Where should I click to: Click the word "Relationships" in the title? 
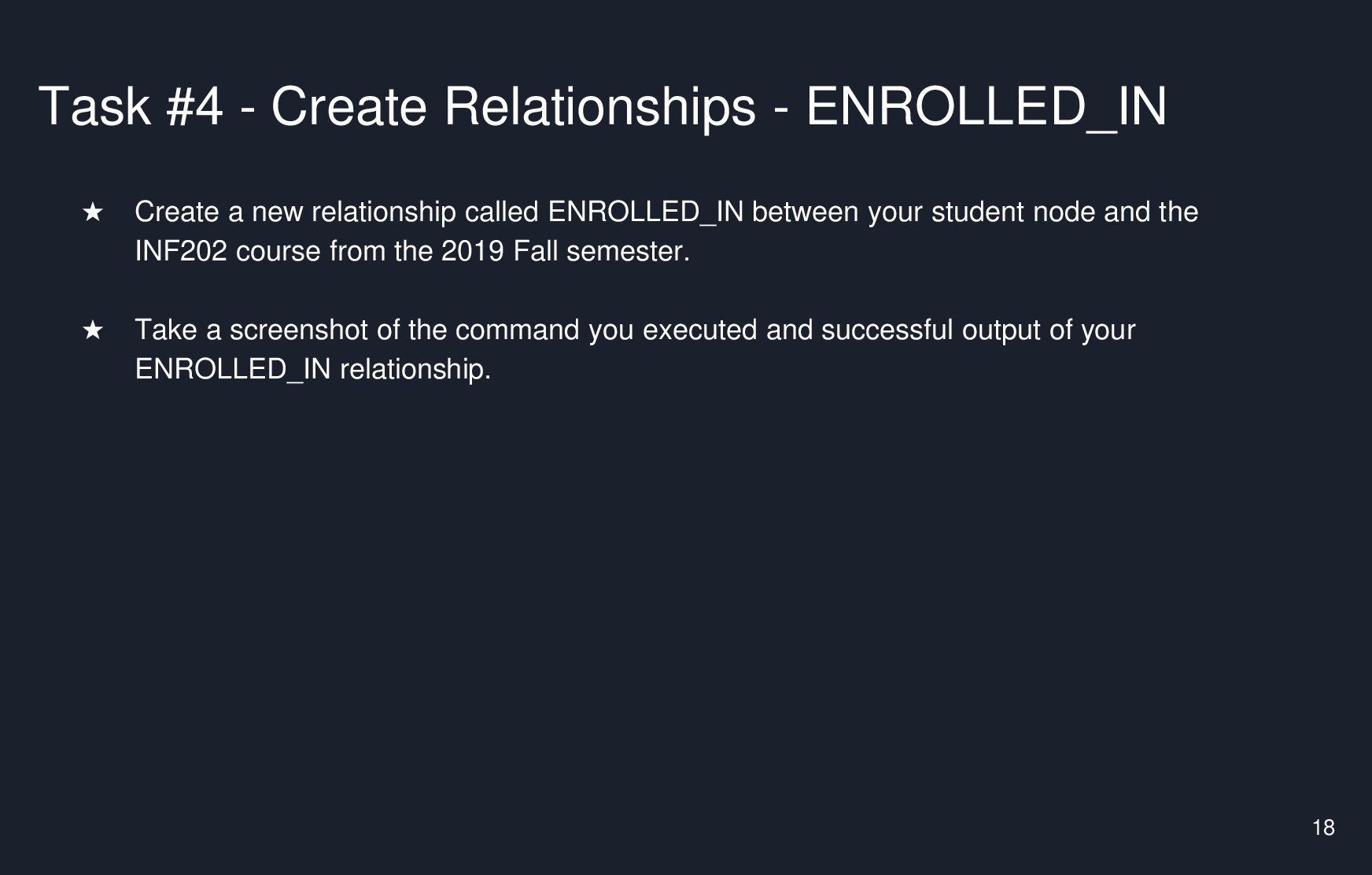(x=599, y=107)
